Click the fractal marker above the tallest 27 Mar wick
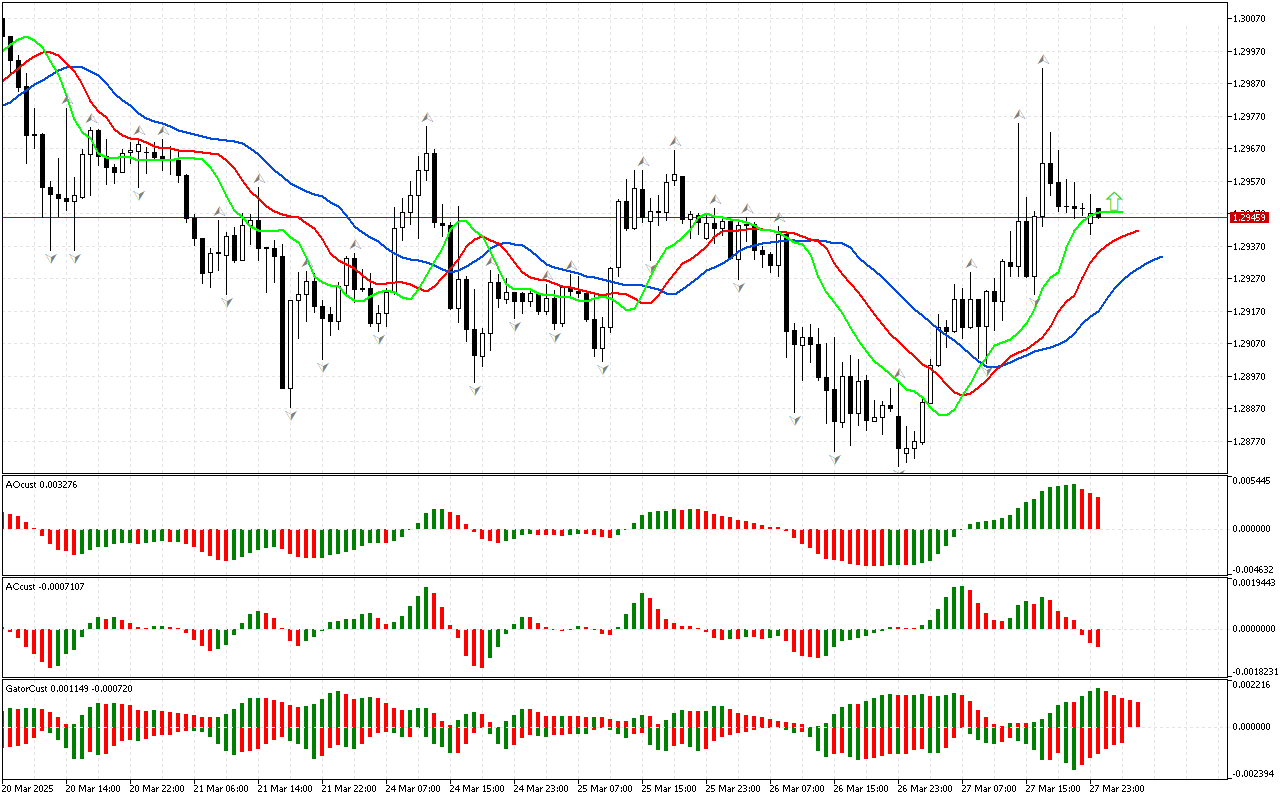 pyautogui.click(x=1042, y=60)
